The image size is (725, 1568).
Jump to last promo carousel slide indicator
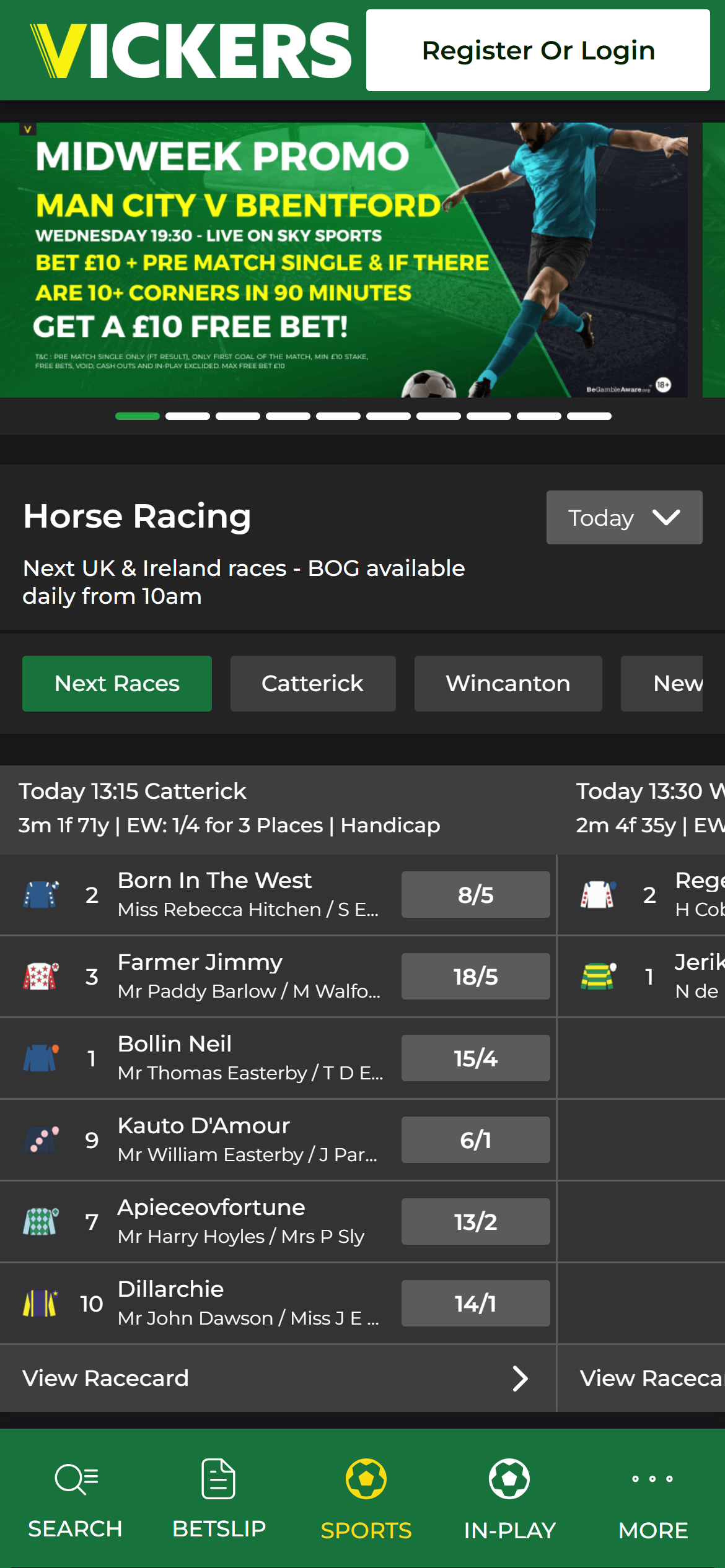point(589,416)
